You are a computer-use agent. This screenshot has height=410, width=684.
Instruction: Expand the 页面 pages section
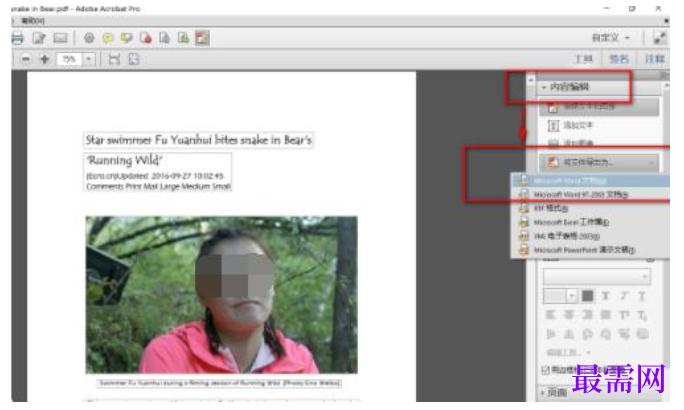pos(554,393)
